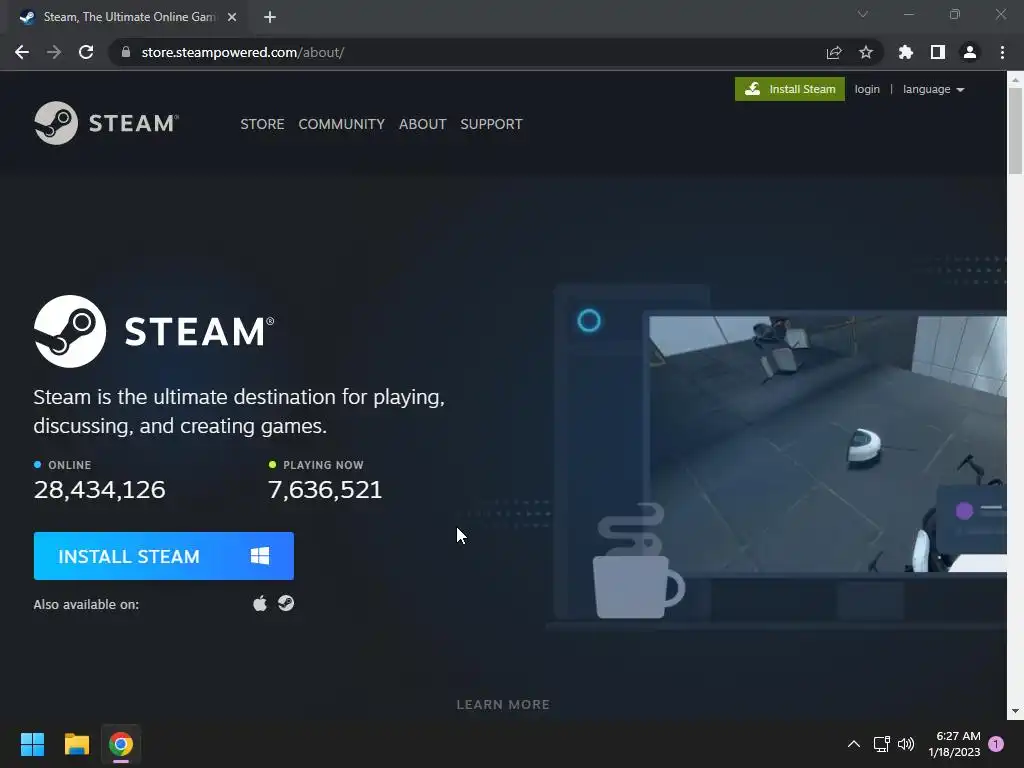Open File Explorer from the taskbar
1024x768 pixels.
(76, 744)
